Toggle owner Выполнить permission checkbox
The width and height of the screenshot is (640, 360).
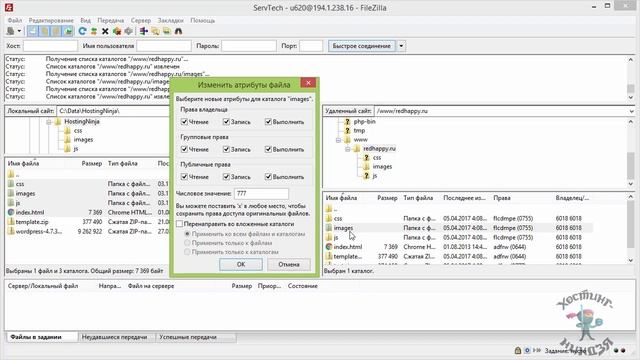[268, 122]
